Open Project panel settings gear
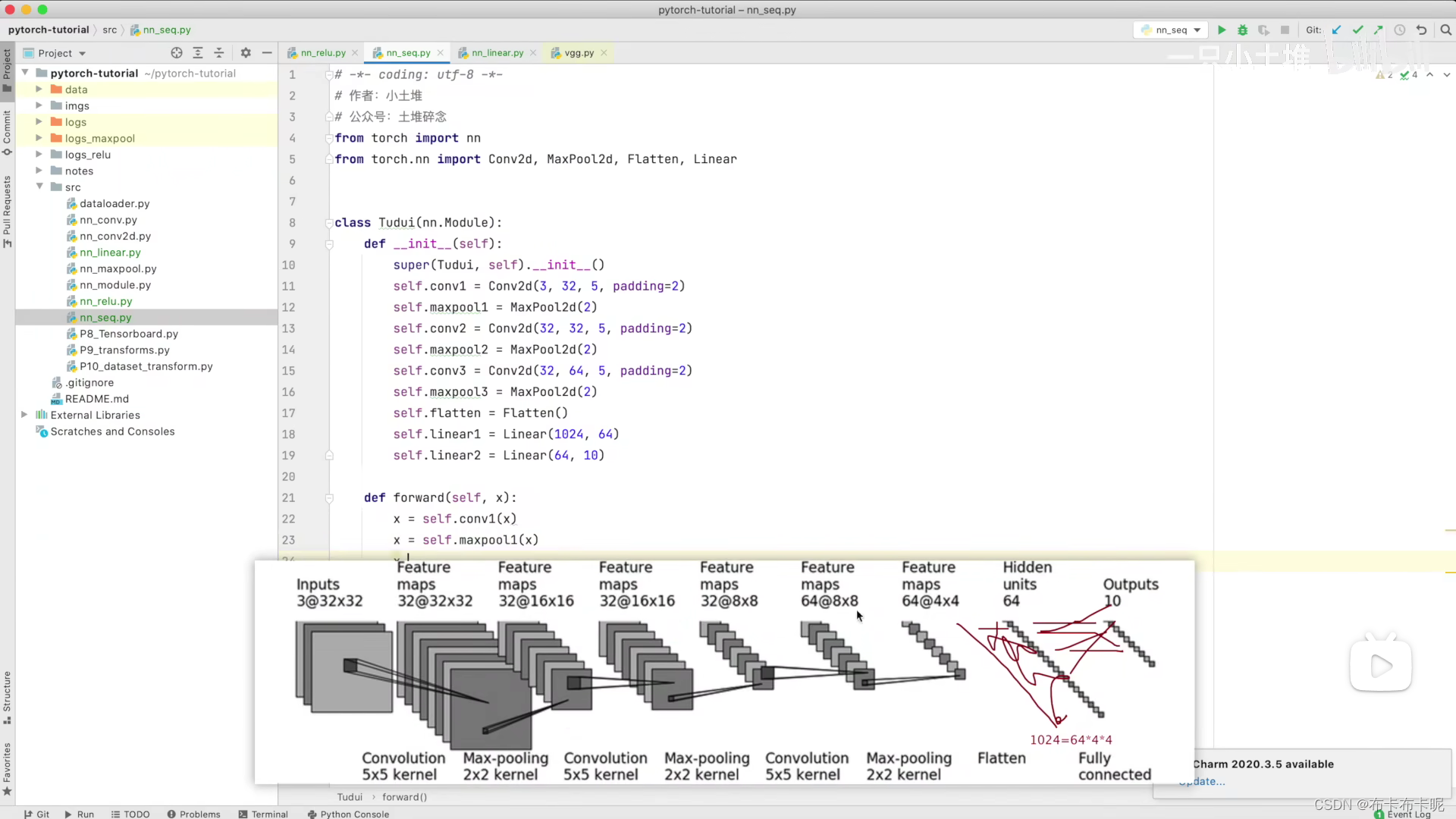The width and height of the screenshot is (1456, 819). [x=246, y=53]
